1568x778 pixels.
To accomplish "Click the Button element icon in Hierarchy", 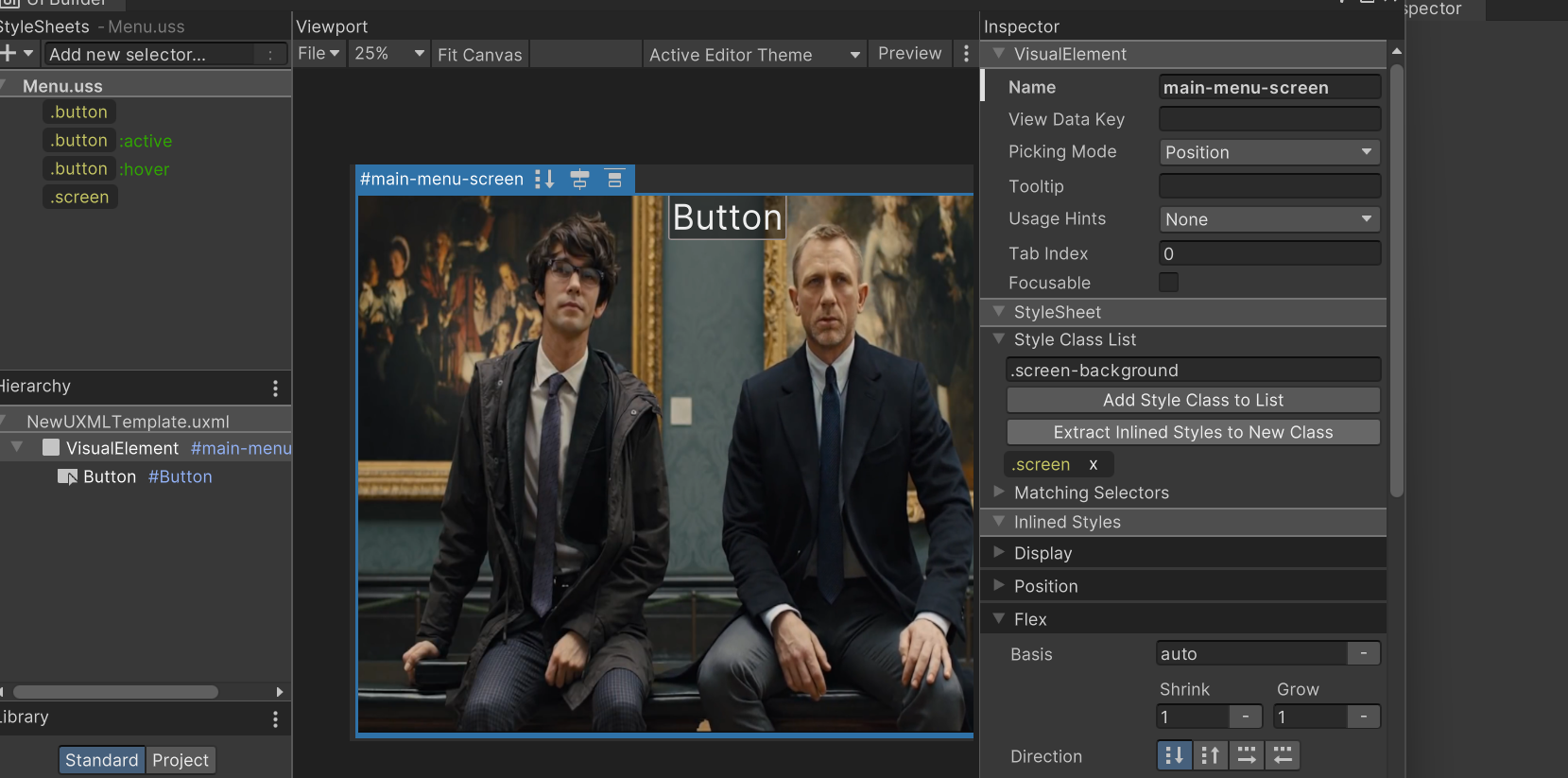I will coord(67,476).
